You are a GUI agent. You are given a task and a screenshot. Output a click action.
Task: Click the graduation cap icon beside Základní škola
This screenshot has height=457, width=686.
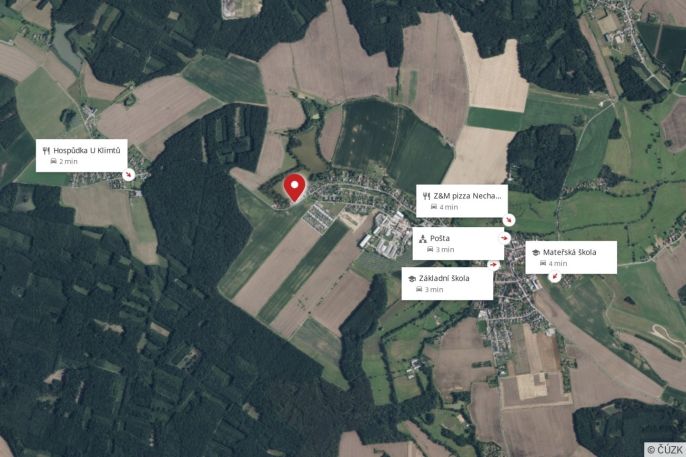(412, 279)
